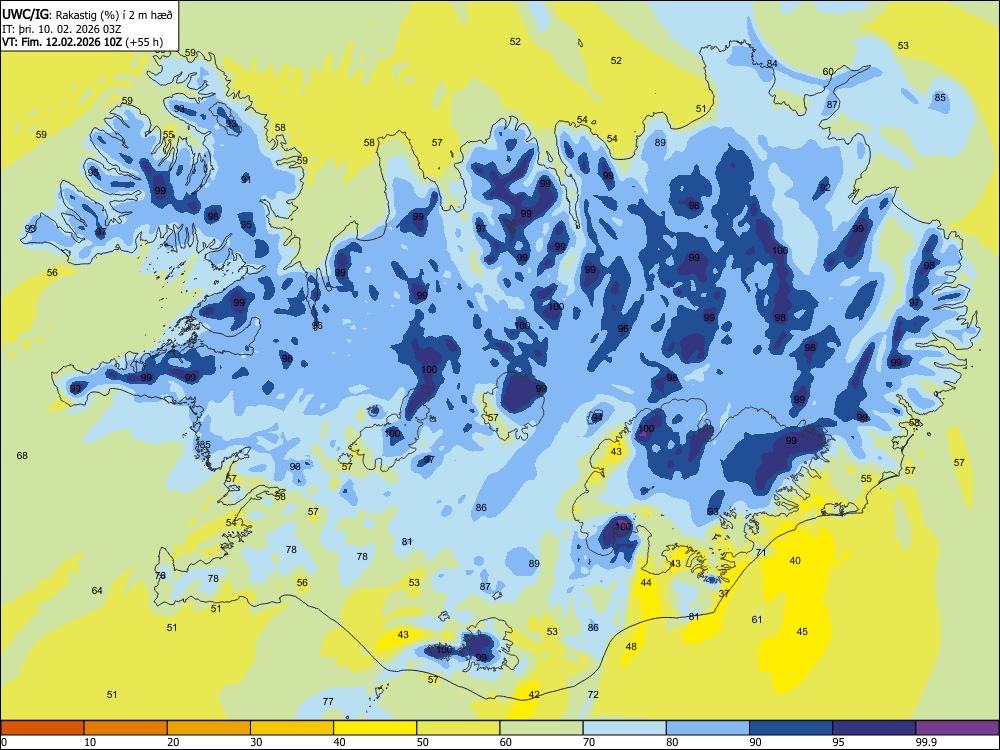Click the value '40' off the southeast coast
The width and height of the screenshot is (1000, 750).
(x=795, y=561)
